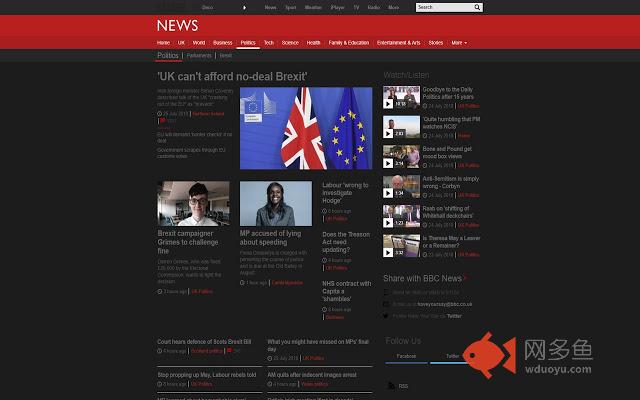Open the Tech section tab
This screenshot has height=400, width=640.
[269, 43]
